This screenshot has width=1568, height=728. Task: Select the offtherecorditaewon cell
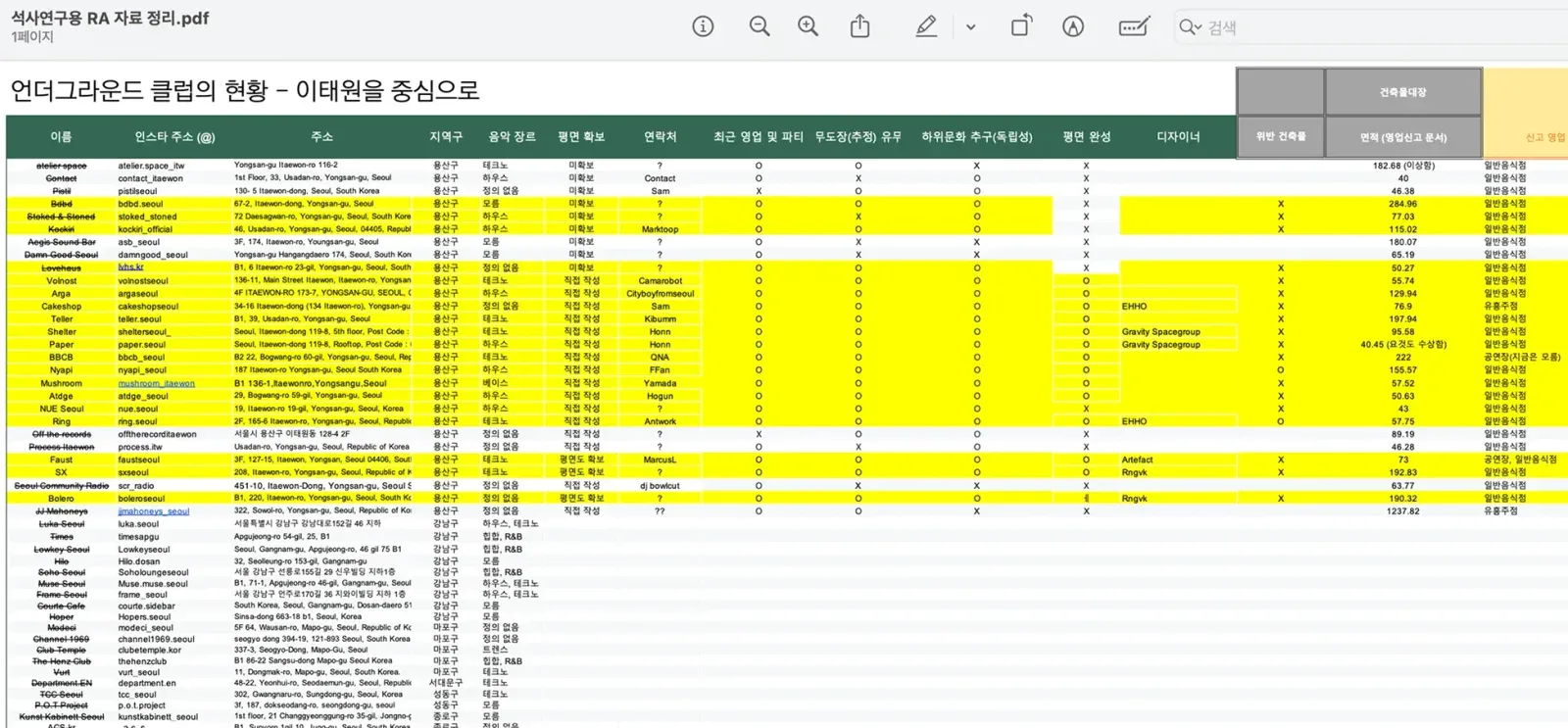pyautogui.click(x=157, y=434)
